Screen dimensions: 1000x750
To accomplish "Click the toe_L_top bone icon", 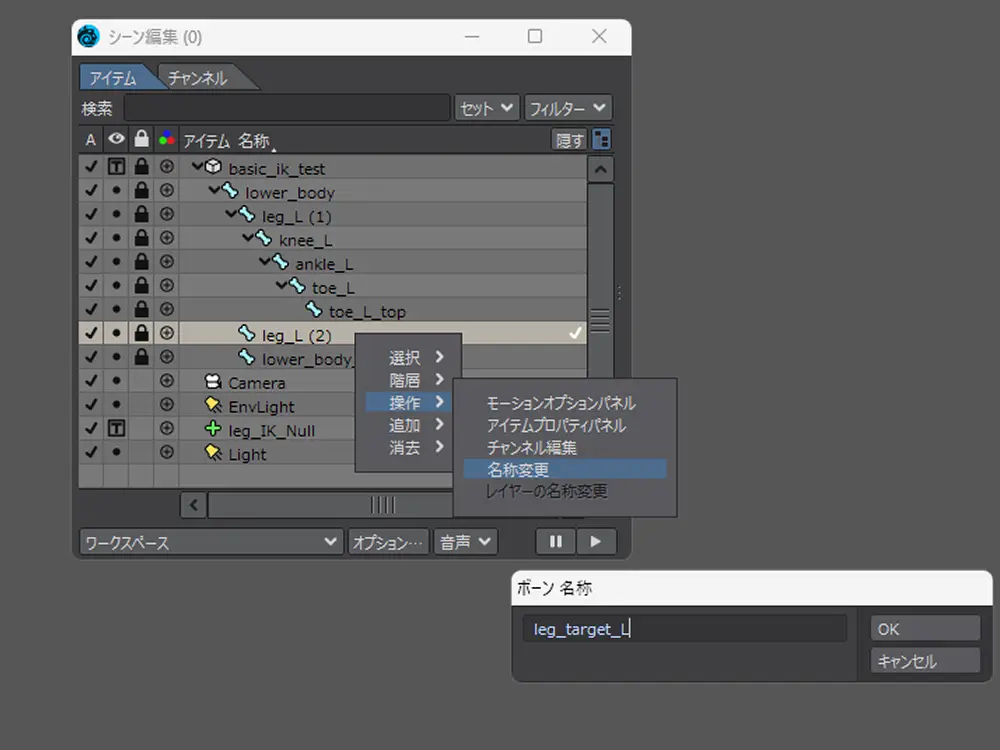I will (x=313, y=311).
